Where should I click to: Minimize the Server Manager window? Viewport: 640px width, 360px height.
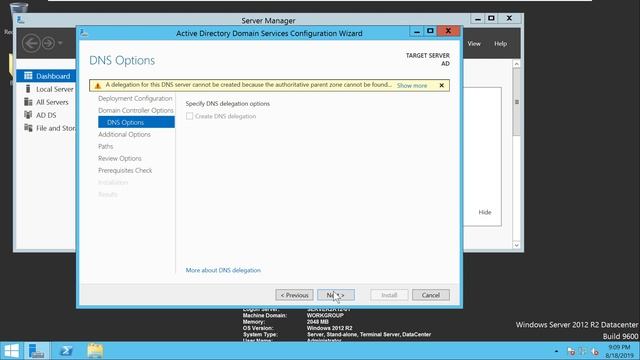click(x=477, y=18)
